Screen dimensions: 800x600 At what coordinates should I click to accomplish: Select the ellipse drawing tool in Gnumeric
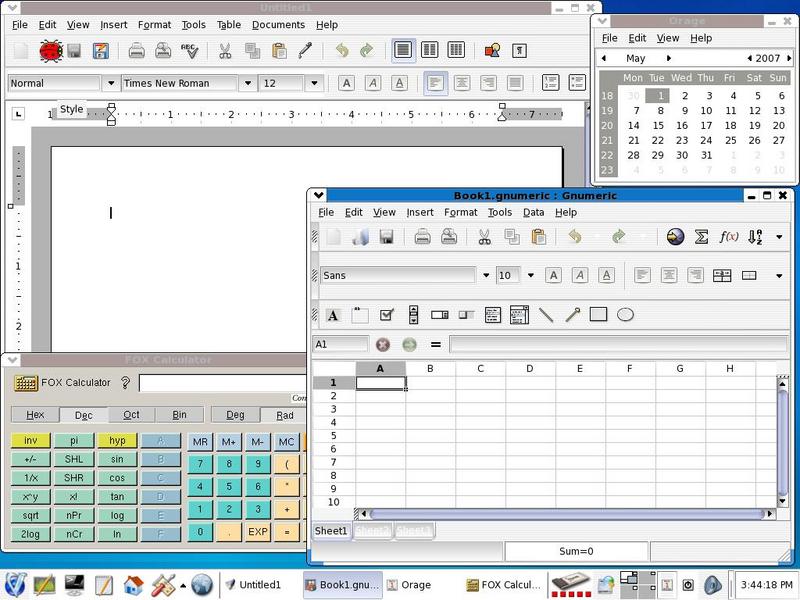(625, 315)
